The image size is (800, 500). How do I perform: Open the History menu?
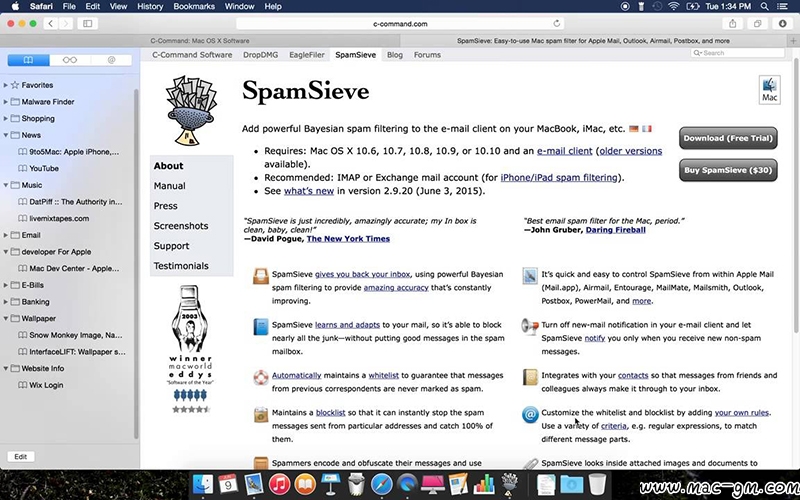[150, 6]
